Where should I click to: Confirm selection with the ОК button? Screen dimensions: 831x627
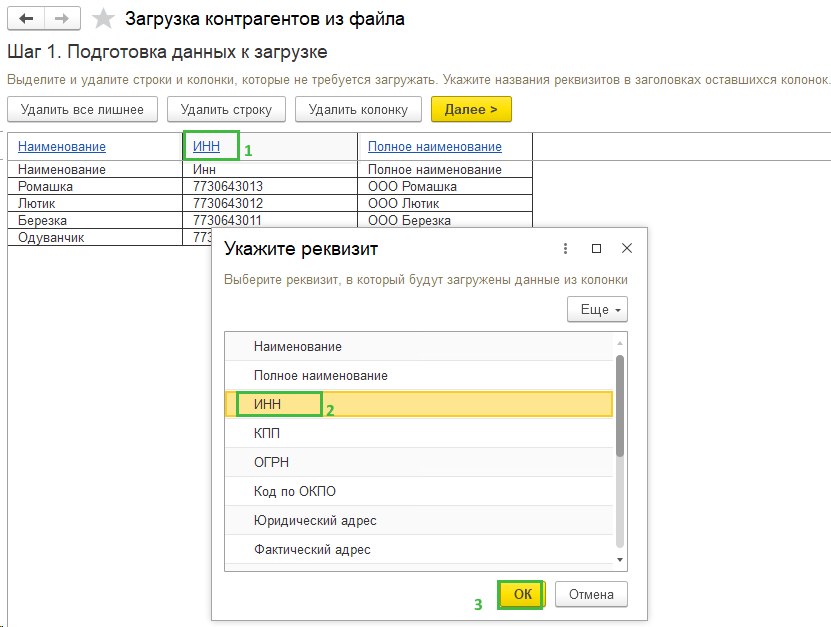coord(522,594)
